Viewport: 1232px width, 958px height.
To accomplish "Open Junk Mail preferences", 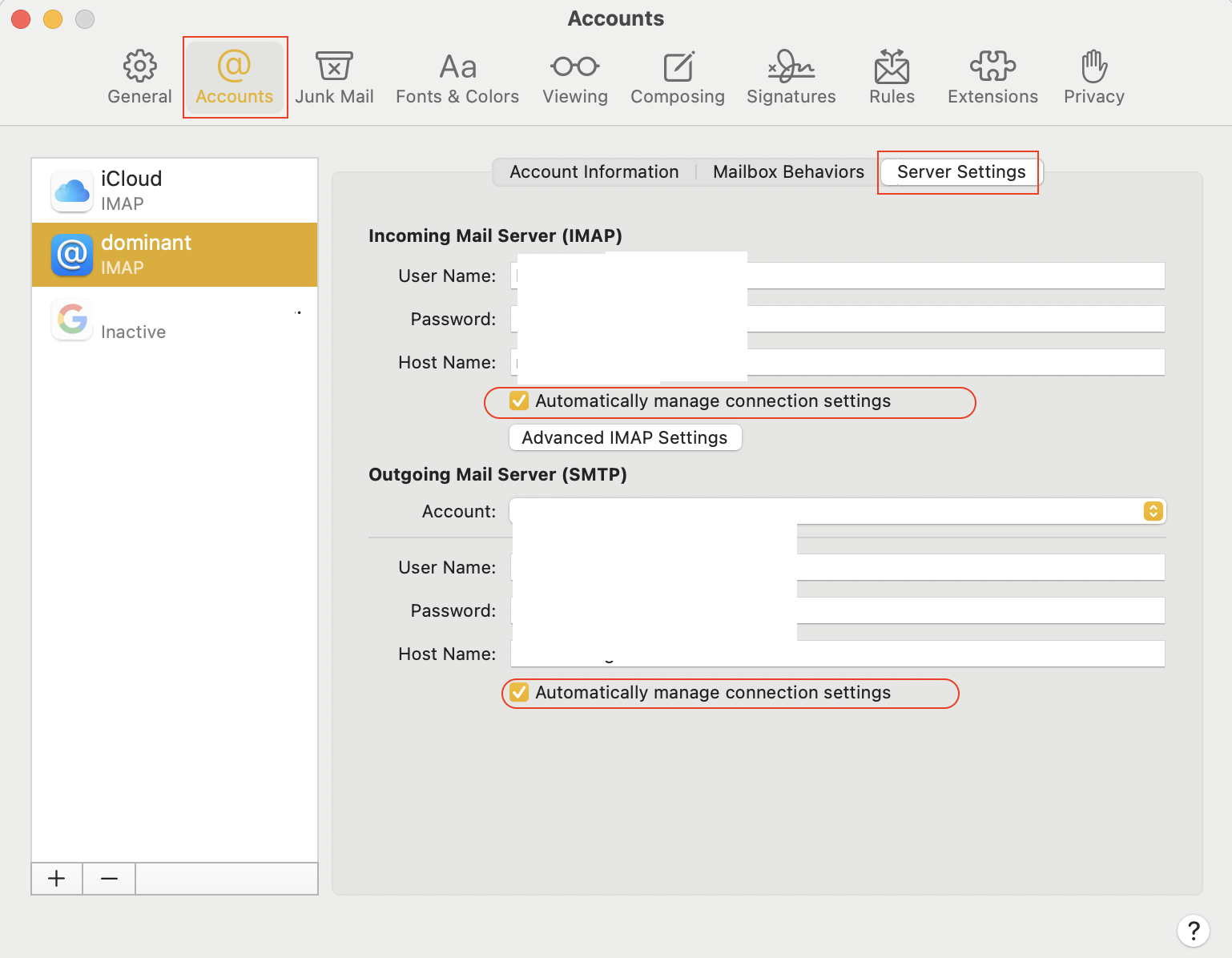I will pos(334,78).
